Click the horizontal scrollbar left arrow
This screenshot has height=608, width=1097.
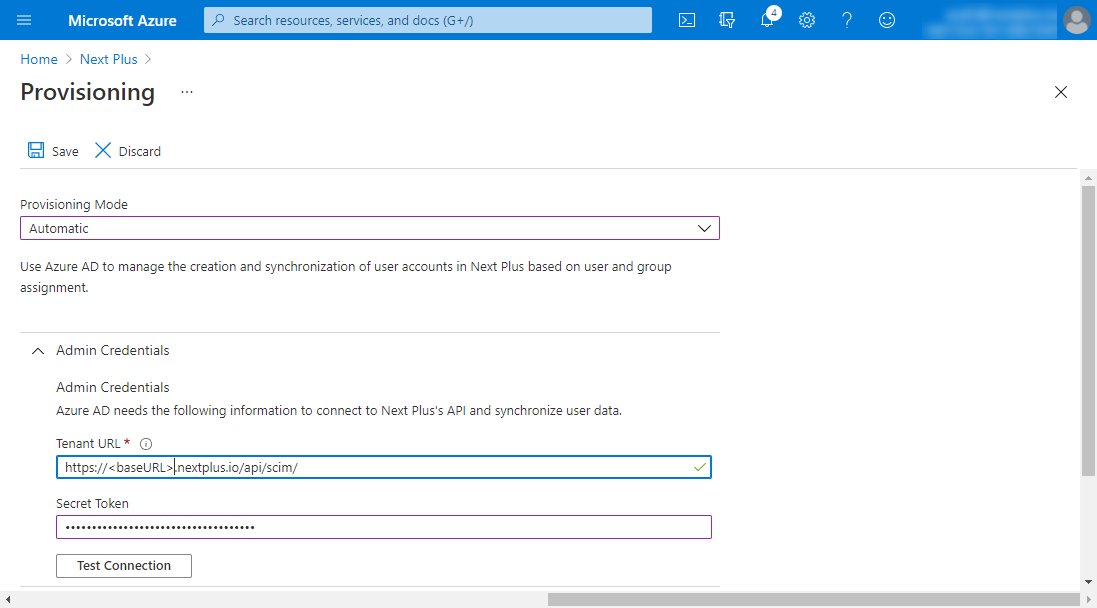point(8,600)
